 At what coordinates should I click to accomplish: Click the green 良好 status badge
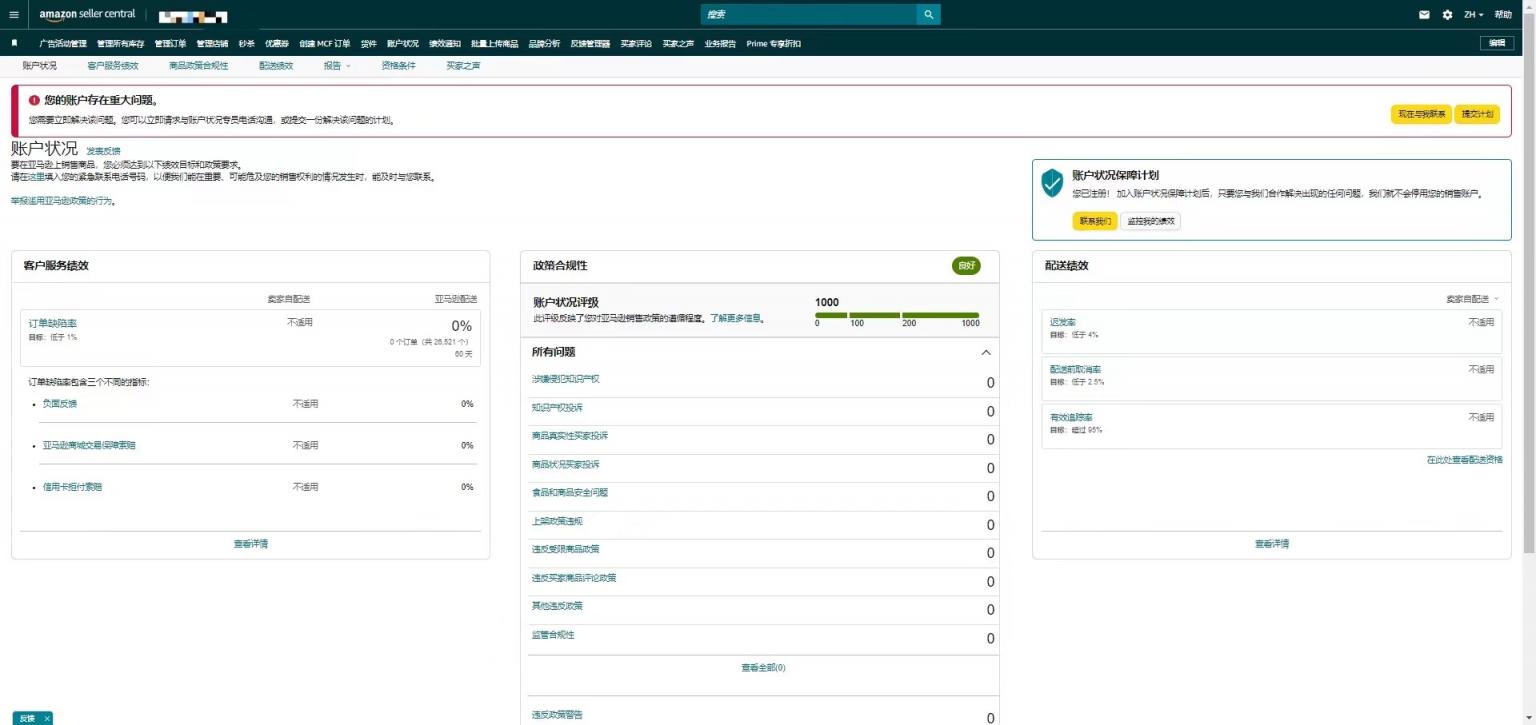click(x=966, y=266)
